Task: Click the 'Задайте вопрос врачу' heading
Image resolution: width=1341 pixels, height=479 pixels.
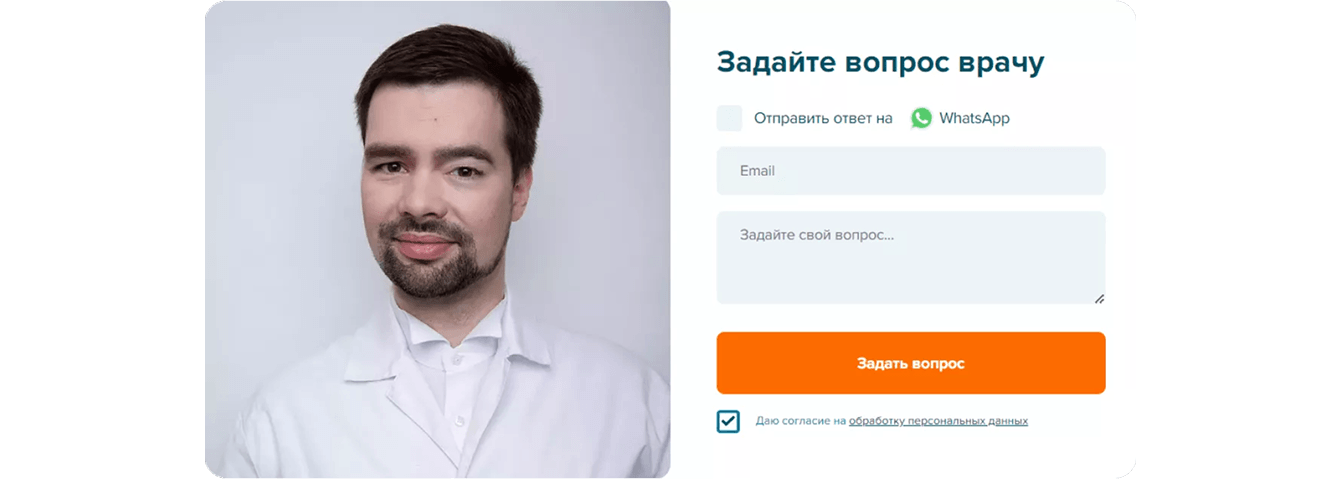Action: (880, 62)
